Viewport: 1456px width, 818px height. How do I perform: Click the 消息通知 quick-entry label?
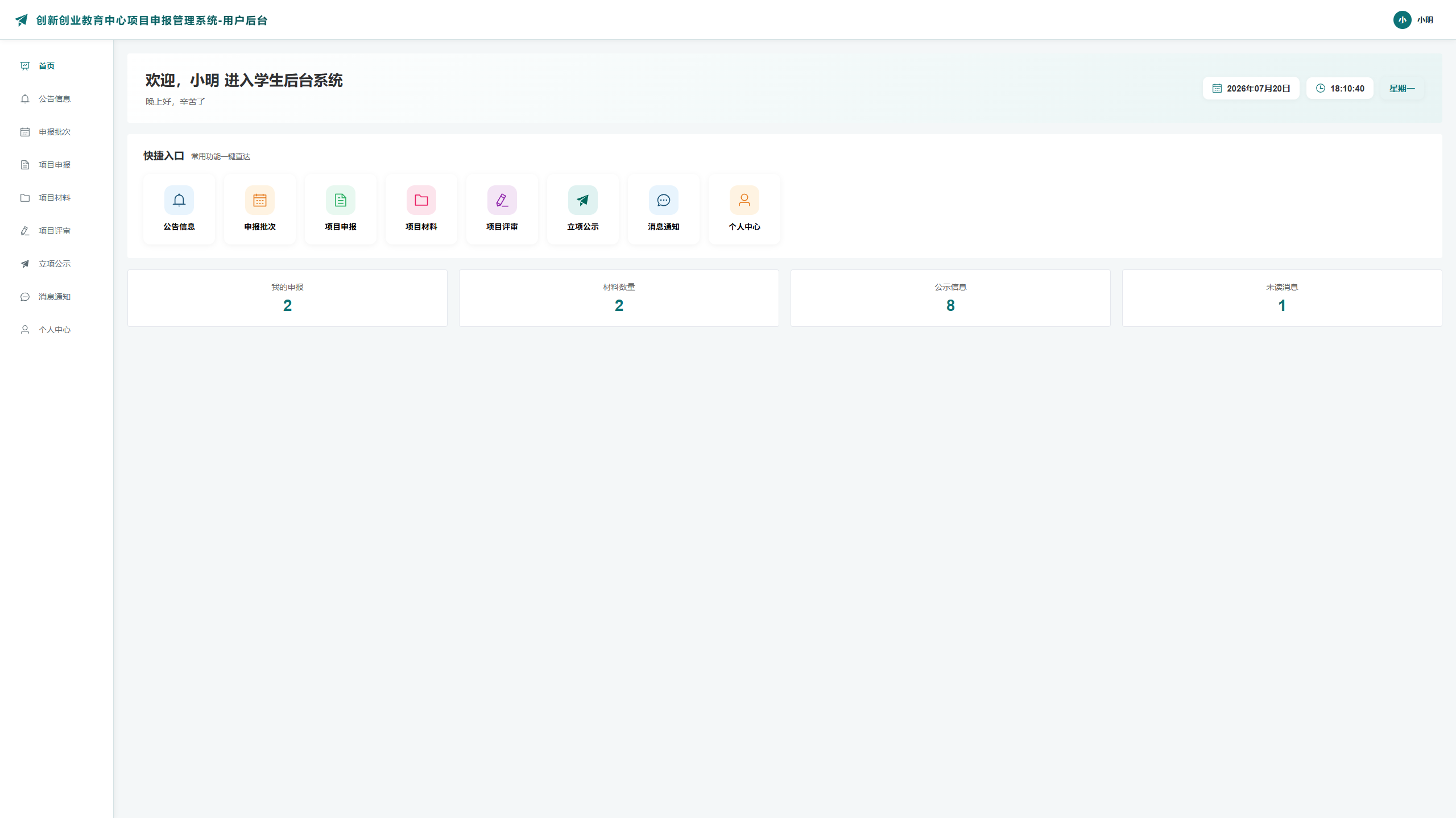coord(664,227)
